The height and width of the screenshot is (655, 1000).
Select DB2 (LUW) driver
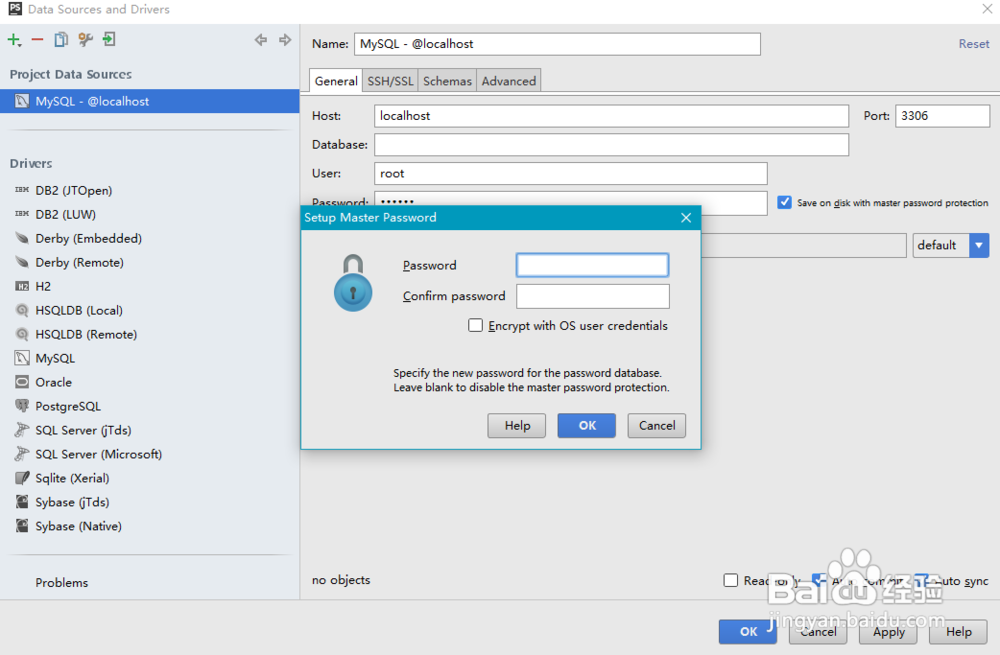click(x=65, y=214)
